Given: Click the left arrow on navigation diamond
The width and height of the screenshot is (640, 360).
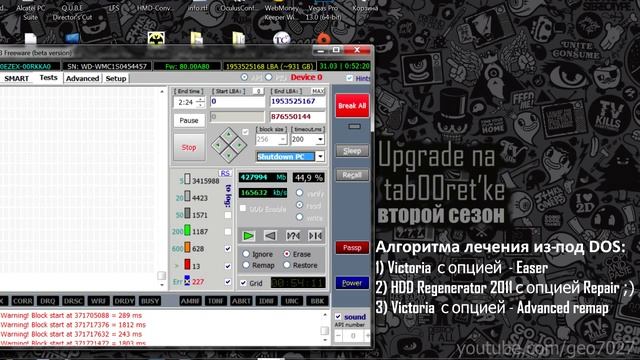Looking at the screenshot, I should (x=218, y=145).
